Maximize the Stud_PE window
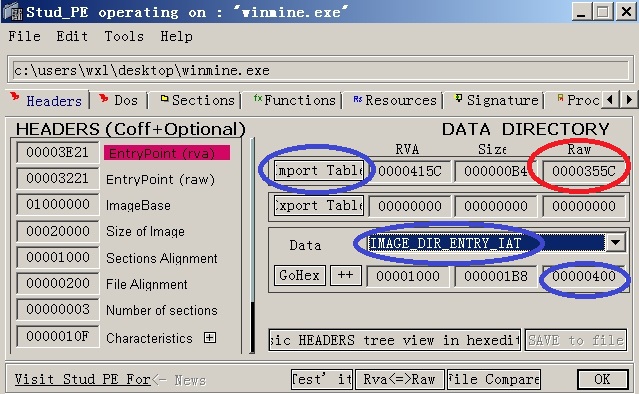Screen dimensions: 639x394 pos(603,11)
